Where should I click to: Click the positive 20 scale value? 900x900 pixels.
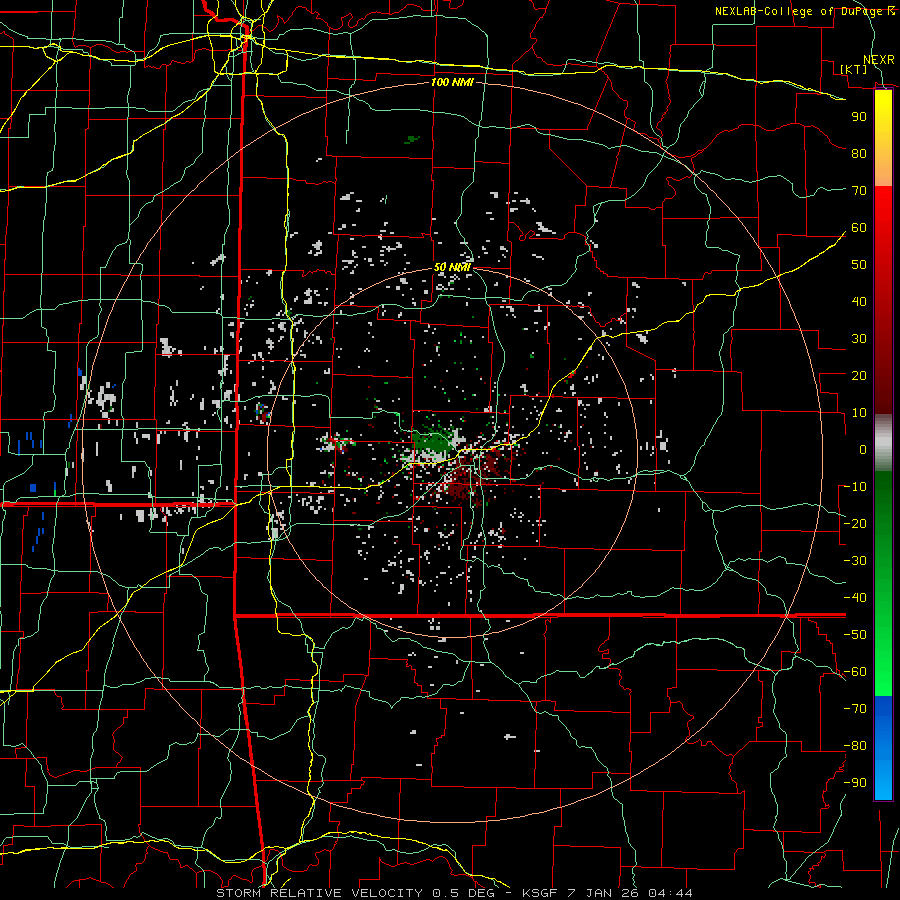click(x=859, y=375)
